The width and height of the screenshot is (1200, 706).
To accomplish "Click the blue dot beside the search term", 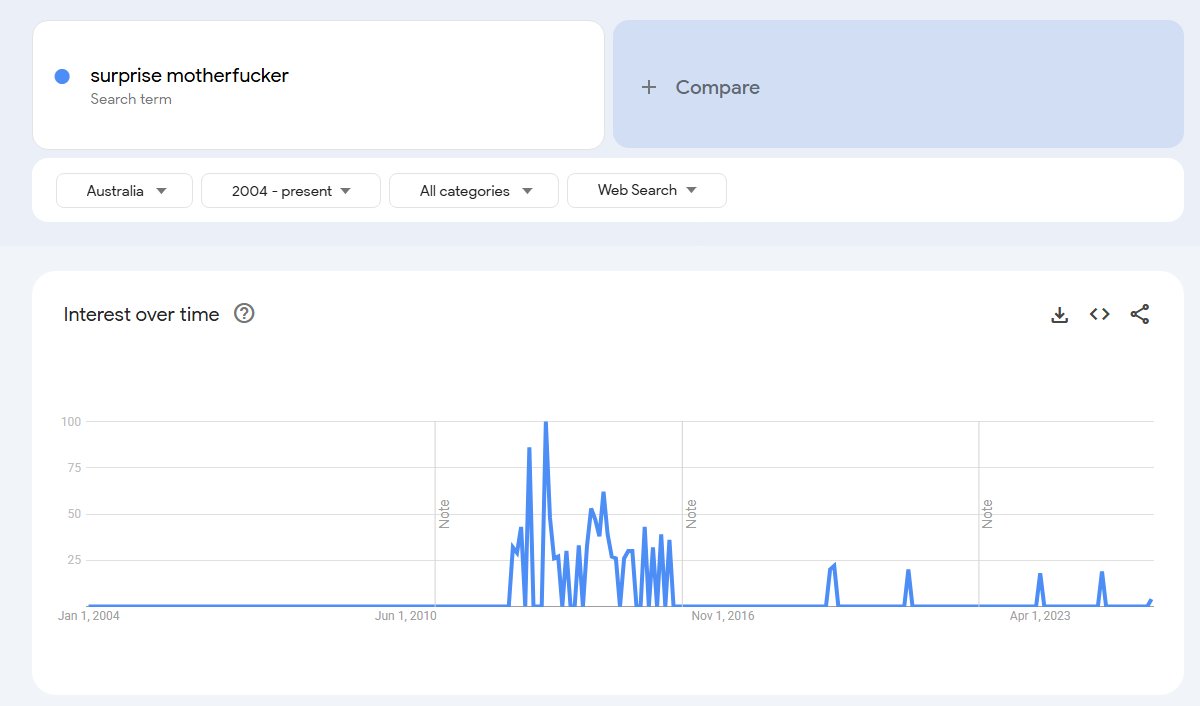I will coord(62,76).
